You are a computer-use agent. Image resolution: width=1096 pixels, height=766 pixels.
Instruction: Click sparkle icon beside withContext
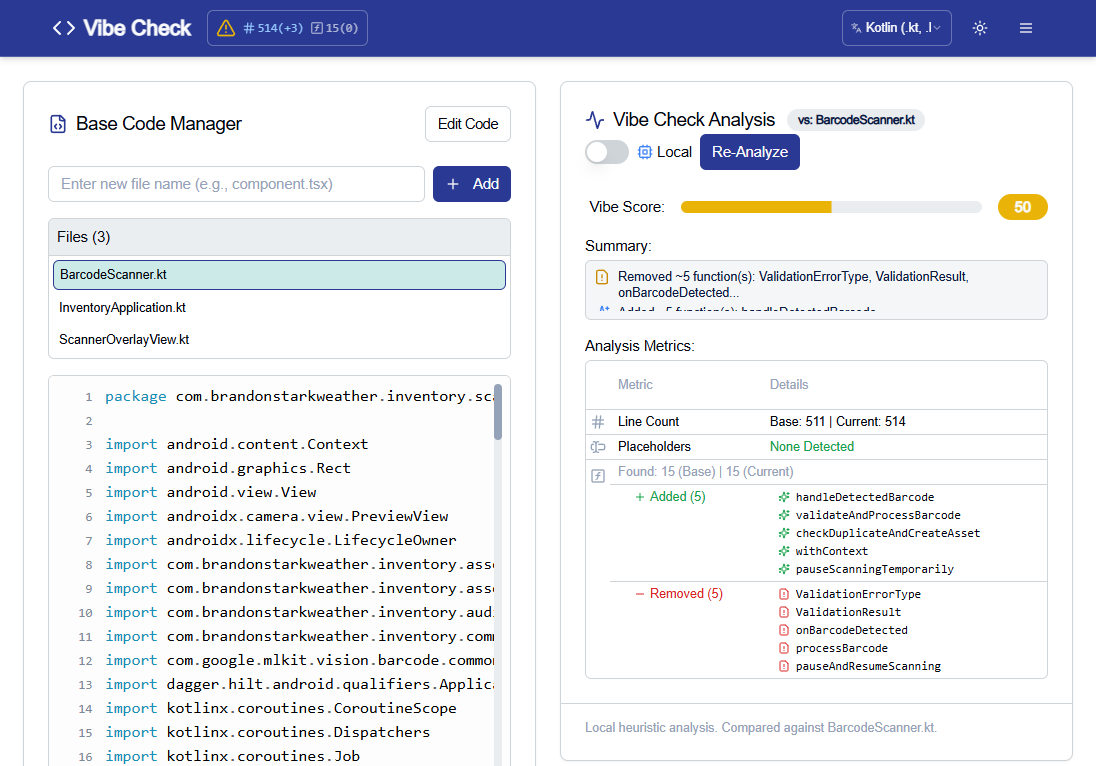pyautogui.click(x=784, y=551)
